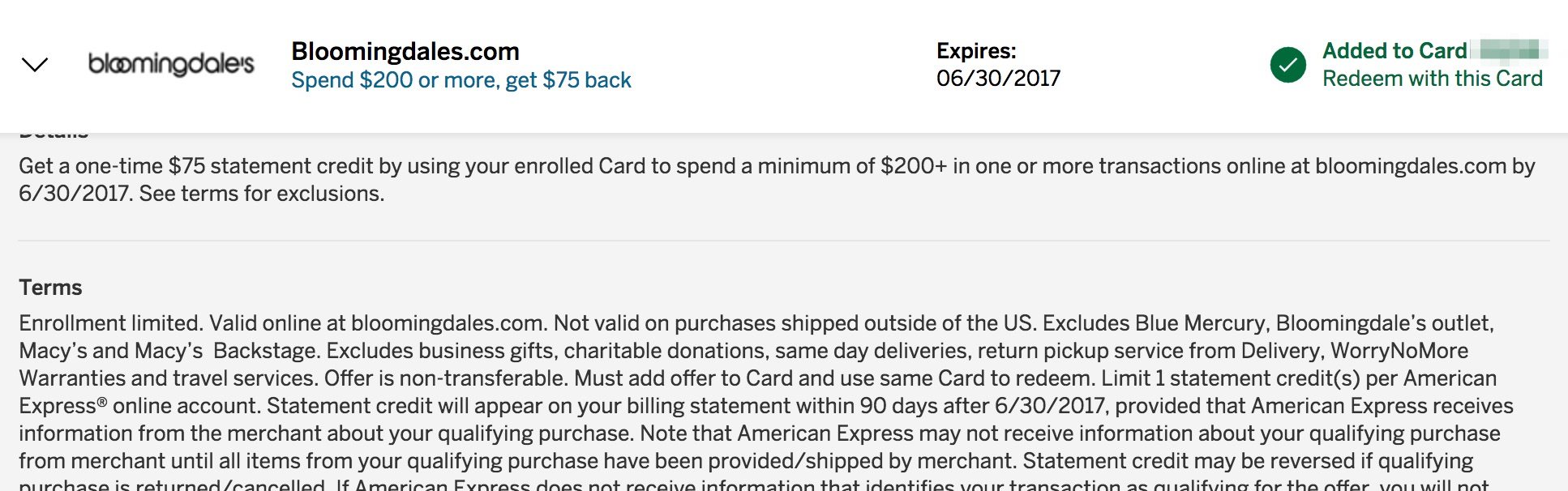
Task: Click the divider line between Details and Terms
Action: point(784,241)
